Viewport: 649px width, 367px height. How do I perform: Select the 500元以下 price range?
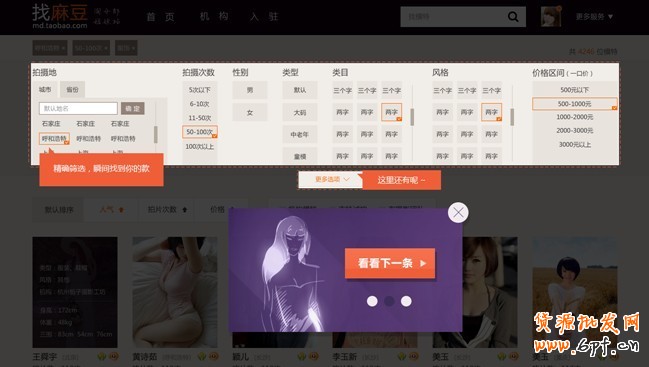(x=574, y=90)
